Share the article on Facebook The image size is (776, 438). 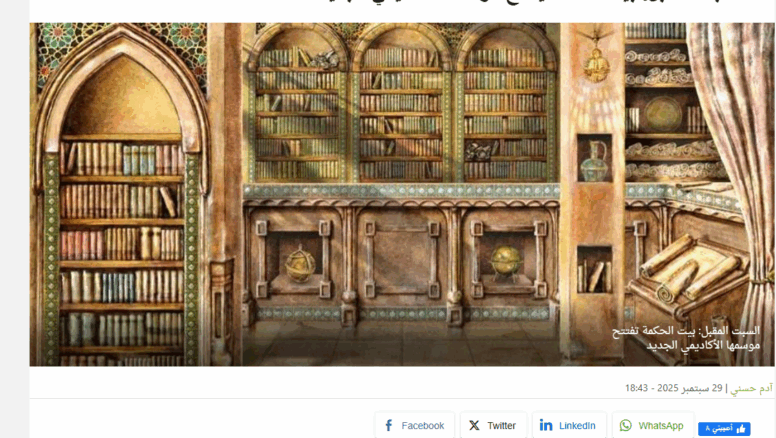click(415, 426)
